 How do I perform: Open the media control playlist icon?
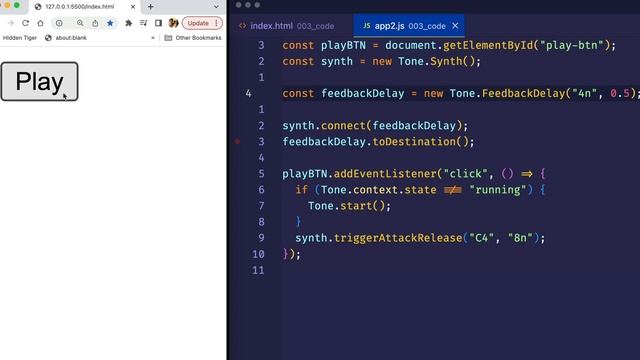(x=143, y=23)
